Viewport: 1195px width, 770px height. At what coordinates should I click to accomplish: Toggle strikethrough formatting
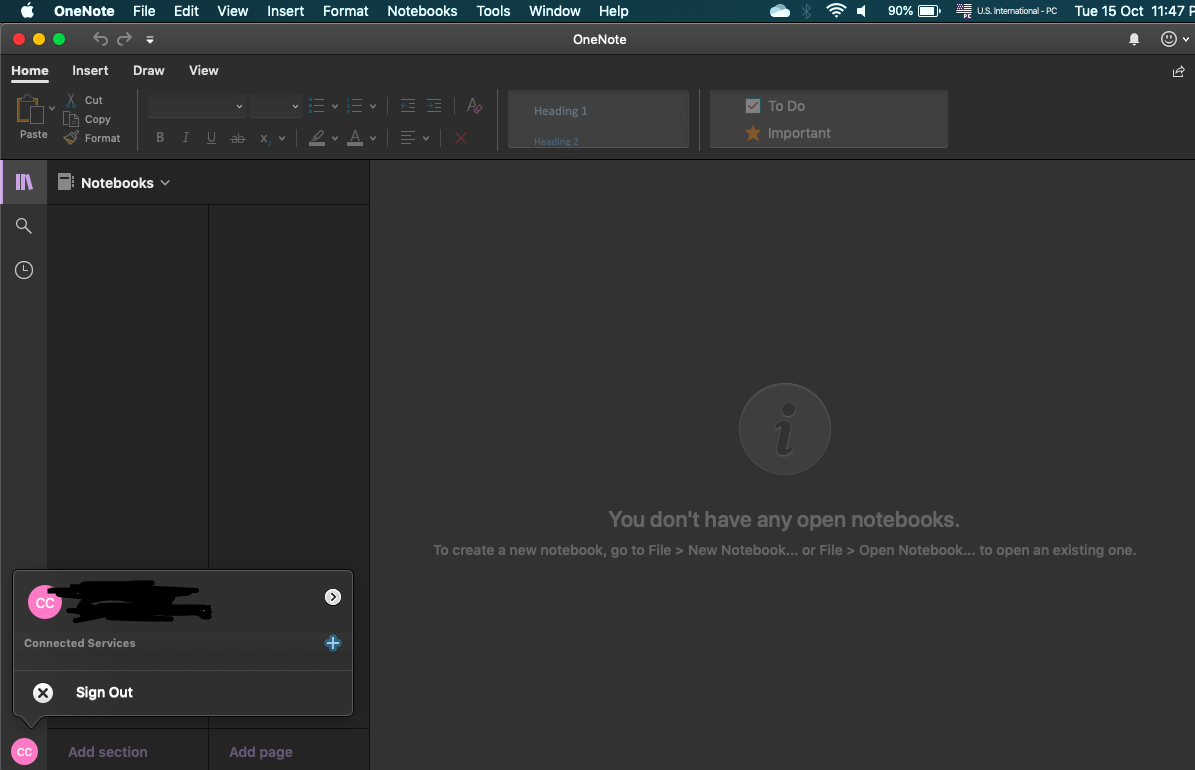[237, 138]
